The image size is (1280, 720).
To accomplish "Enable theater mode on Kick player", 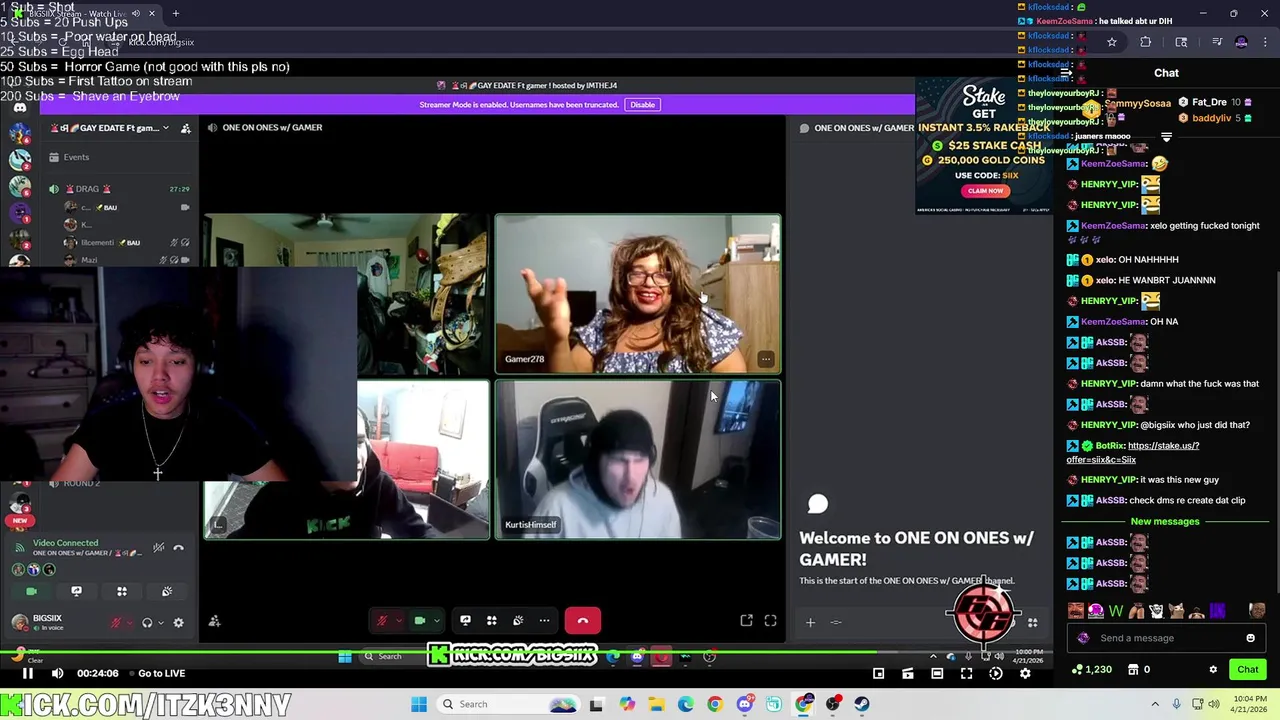I will 937,674.
